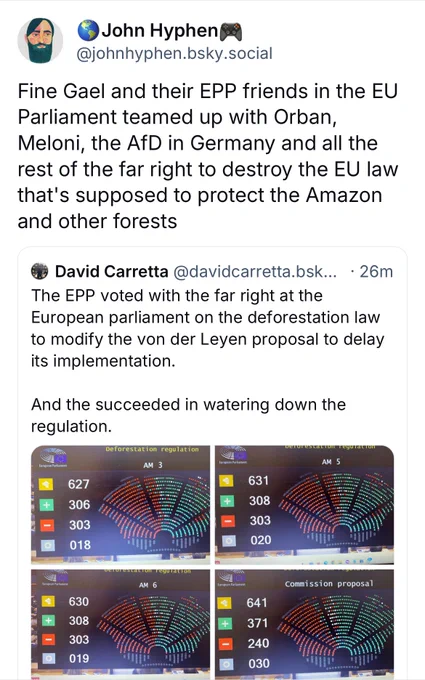Click the red minus icon in AM 5 image
The image size is (425, 680).
(x=228, y=521)
